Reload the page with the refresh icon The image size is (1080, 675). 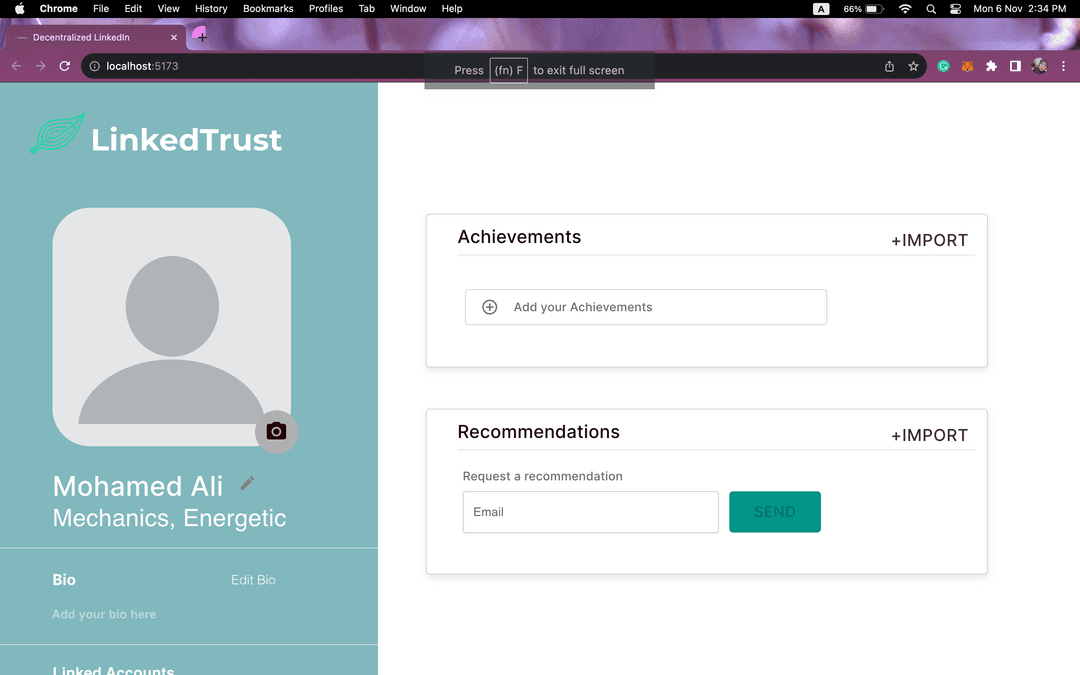(x=65, y=66)
